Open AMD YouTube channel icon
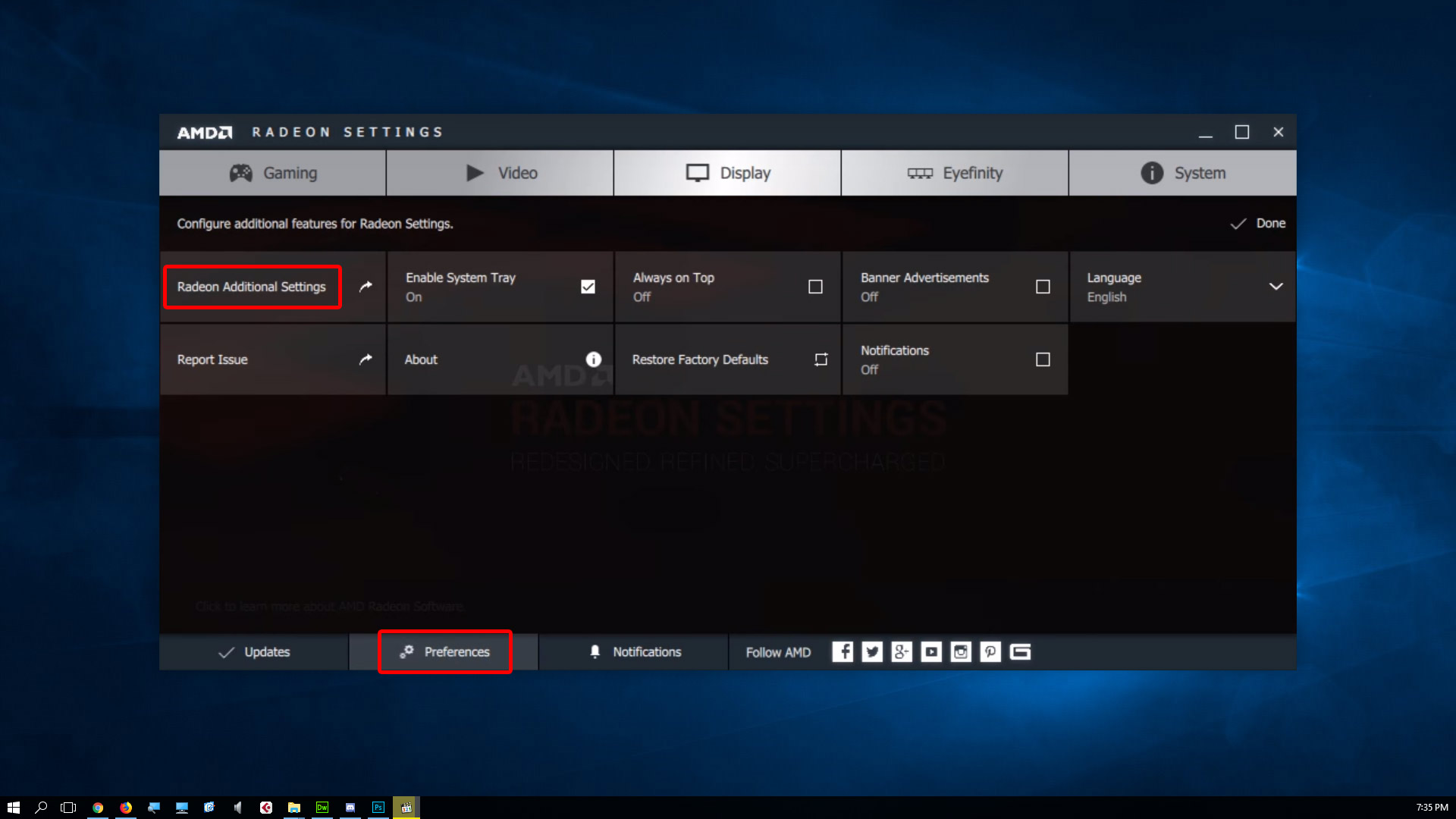The width and height of the screenshot is (1456, 819). click(x=931, y=652)
